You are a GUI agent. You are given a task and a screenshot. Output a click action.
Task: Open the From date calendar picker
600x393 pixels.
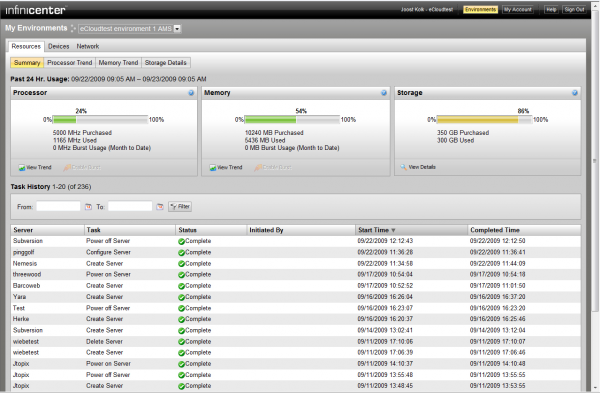coord(88,207)
